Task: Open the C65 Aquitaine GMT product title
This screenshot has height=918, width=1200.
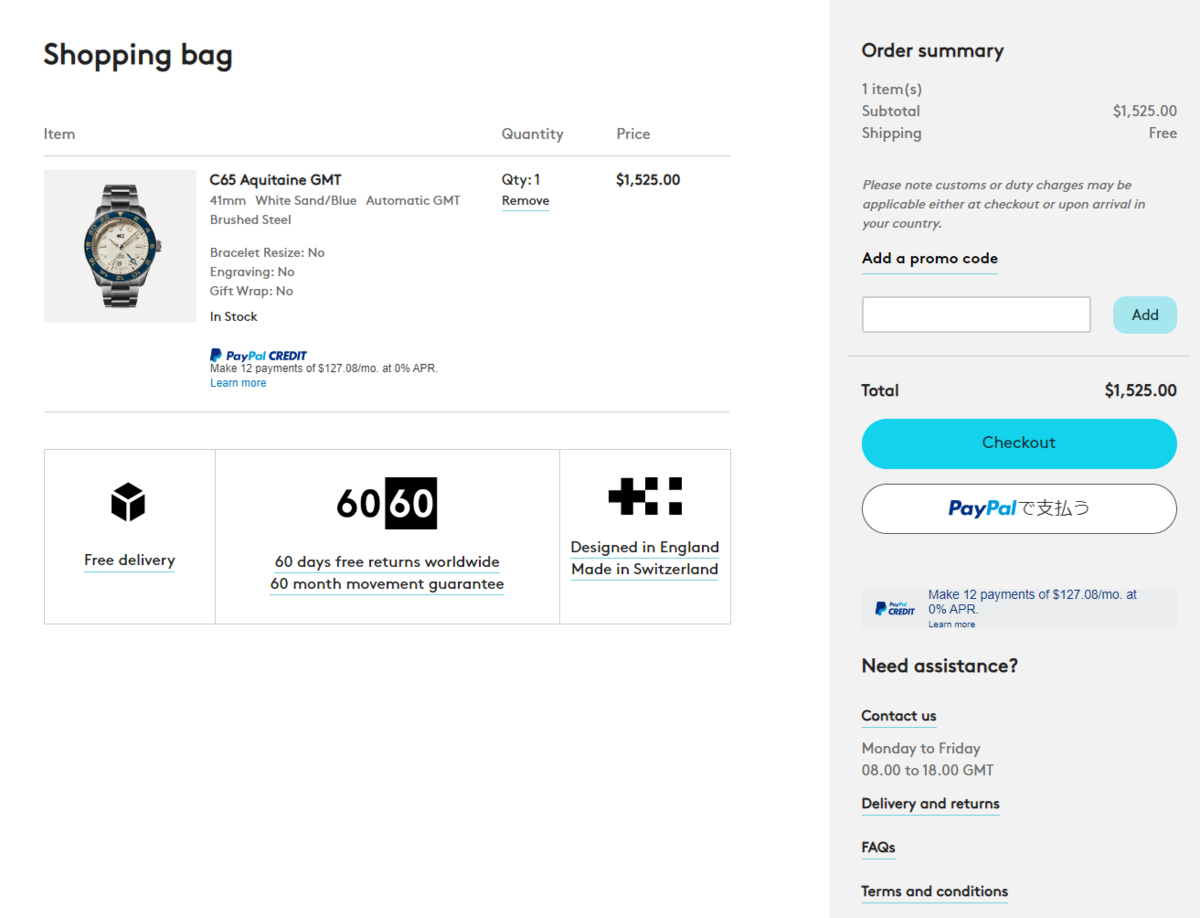Action: click(x=276, y=180)
